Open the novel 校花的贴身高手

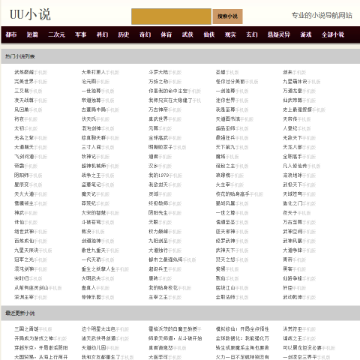pyautogui.click(x=233, y=194)
